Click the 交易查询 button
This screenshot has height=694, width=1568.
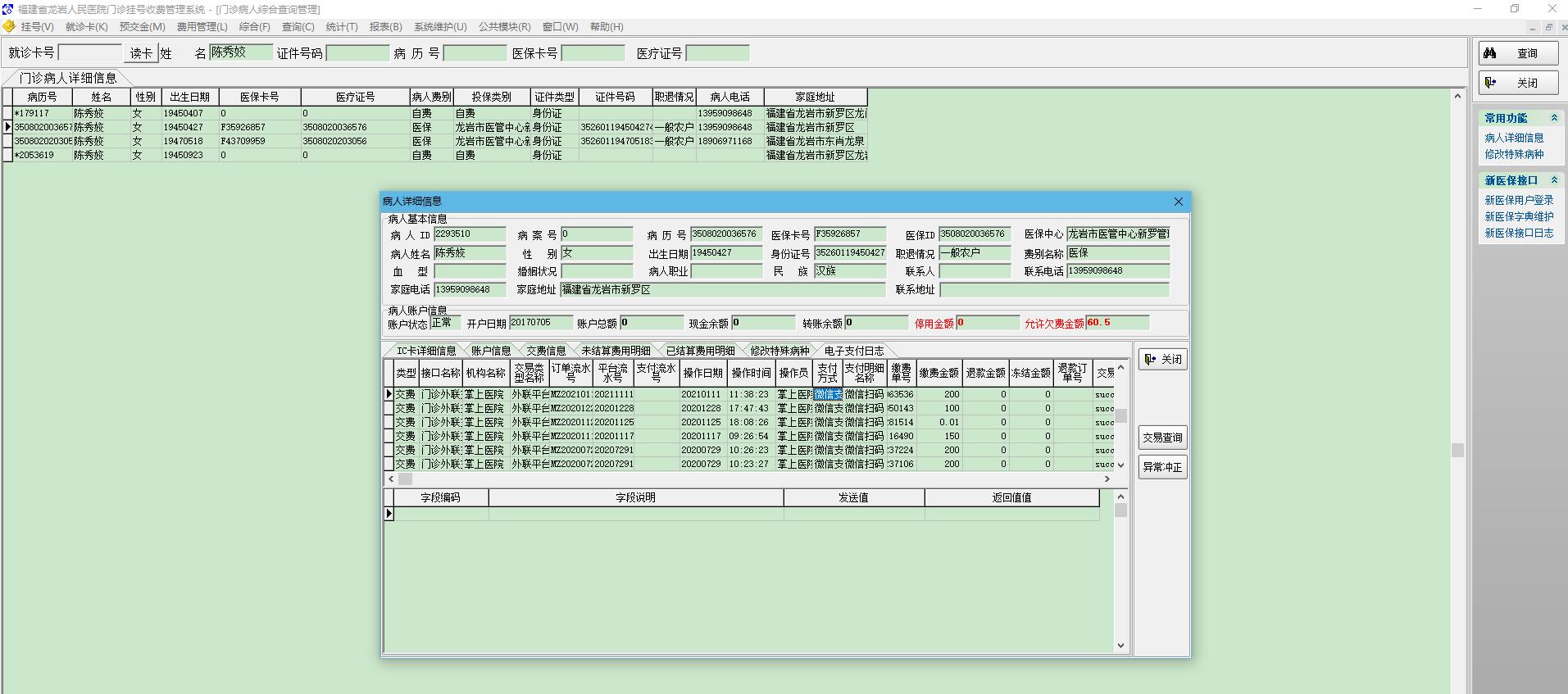[x=1162, y=438]
